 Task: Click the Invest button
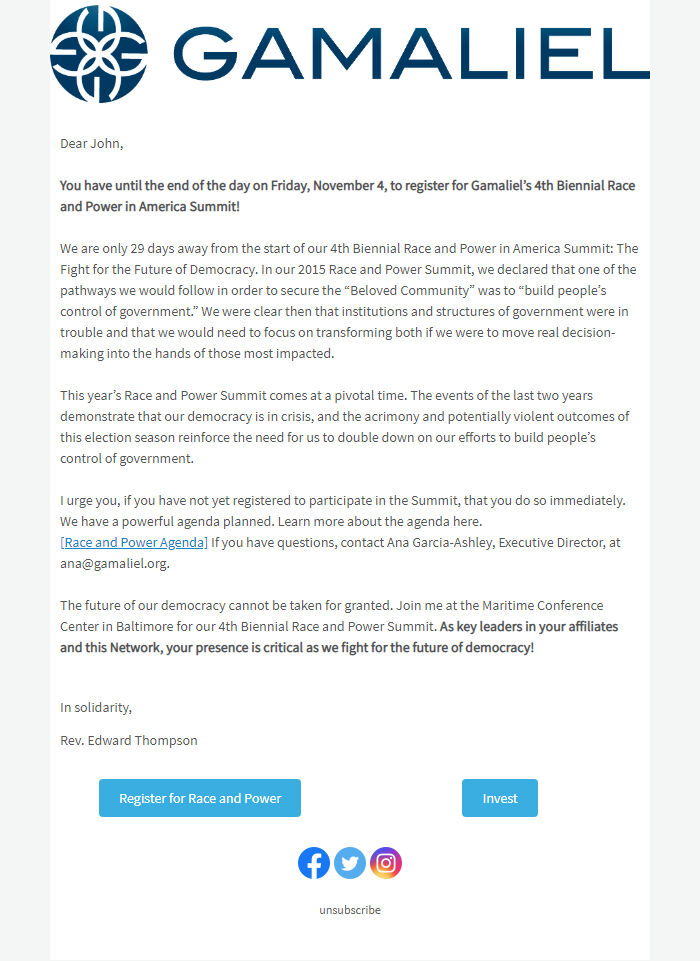pos(499,798)
